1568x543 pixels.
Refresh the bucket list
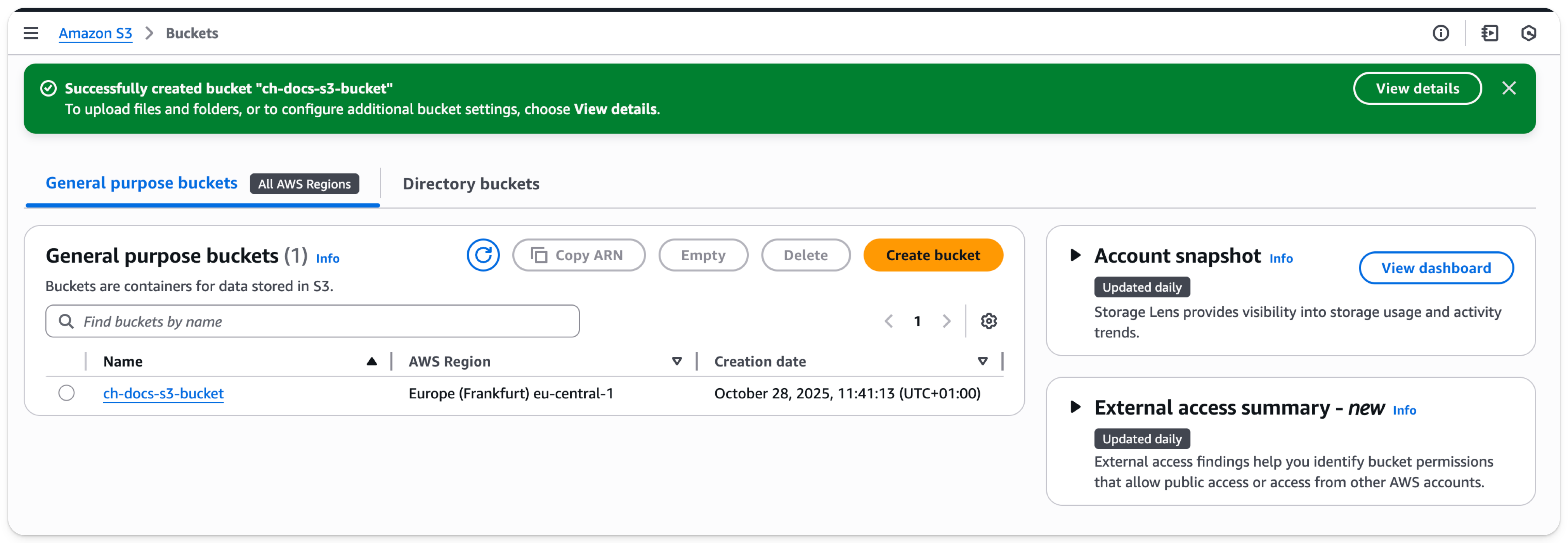(483, 255)
